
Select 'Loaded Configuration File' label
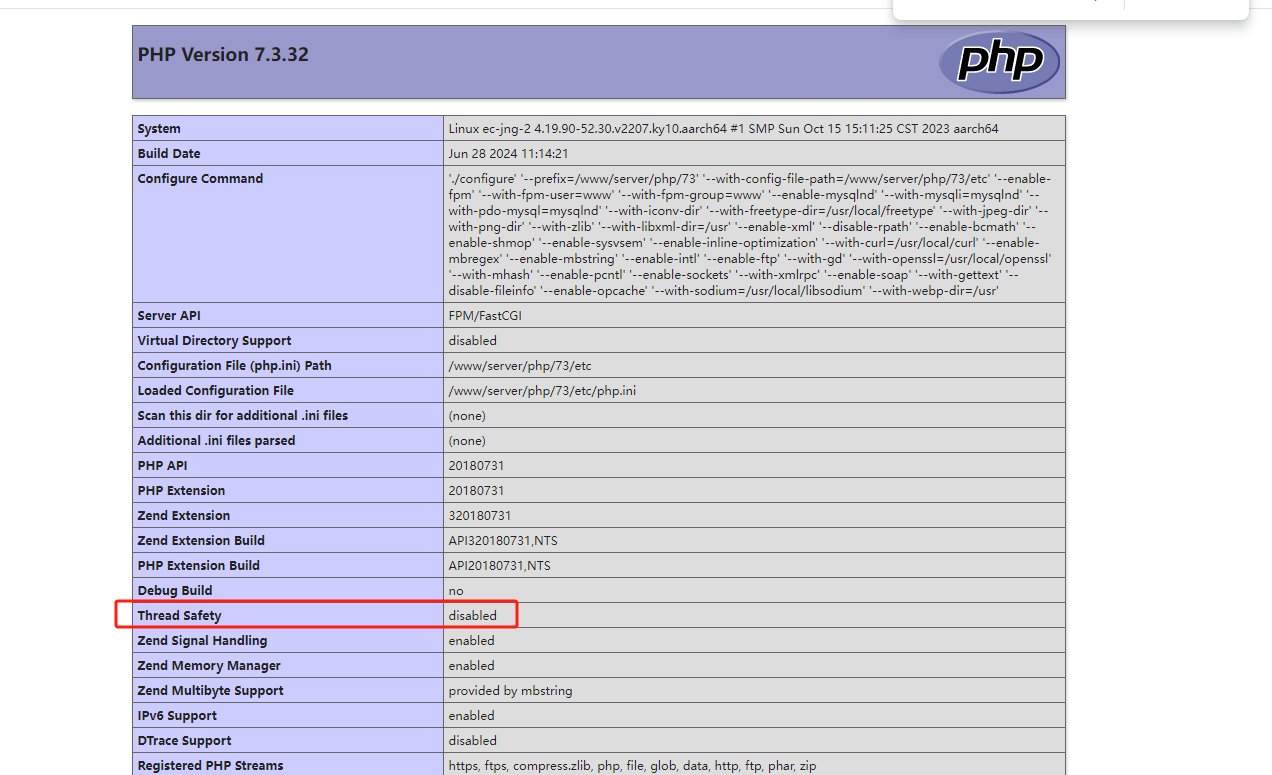pyautogui.click(x=216, y=391)
